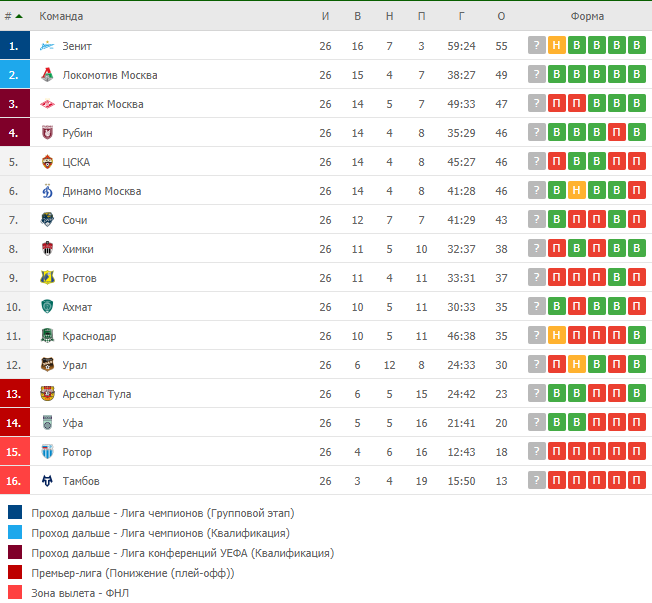652x603 pixels.
Task: Click Ахмат row position number 10
Action: (13, 307)
